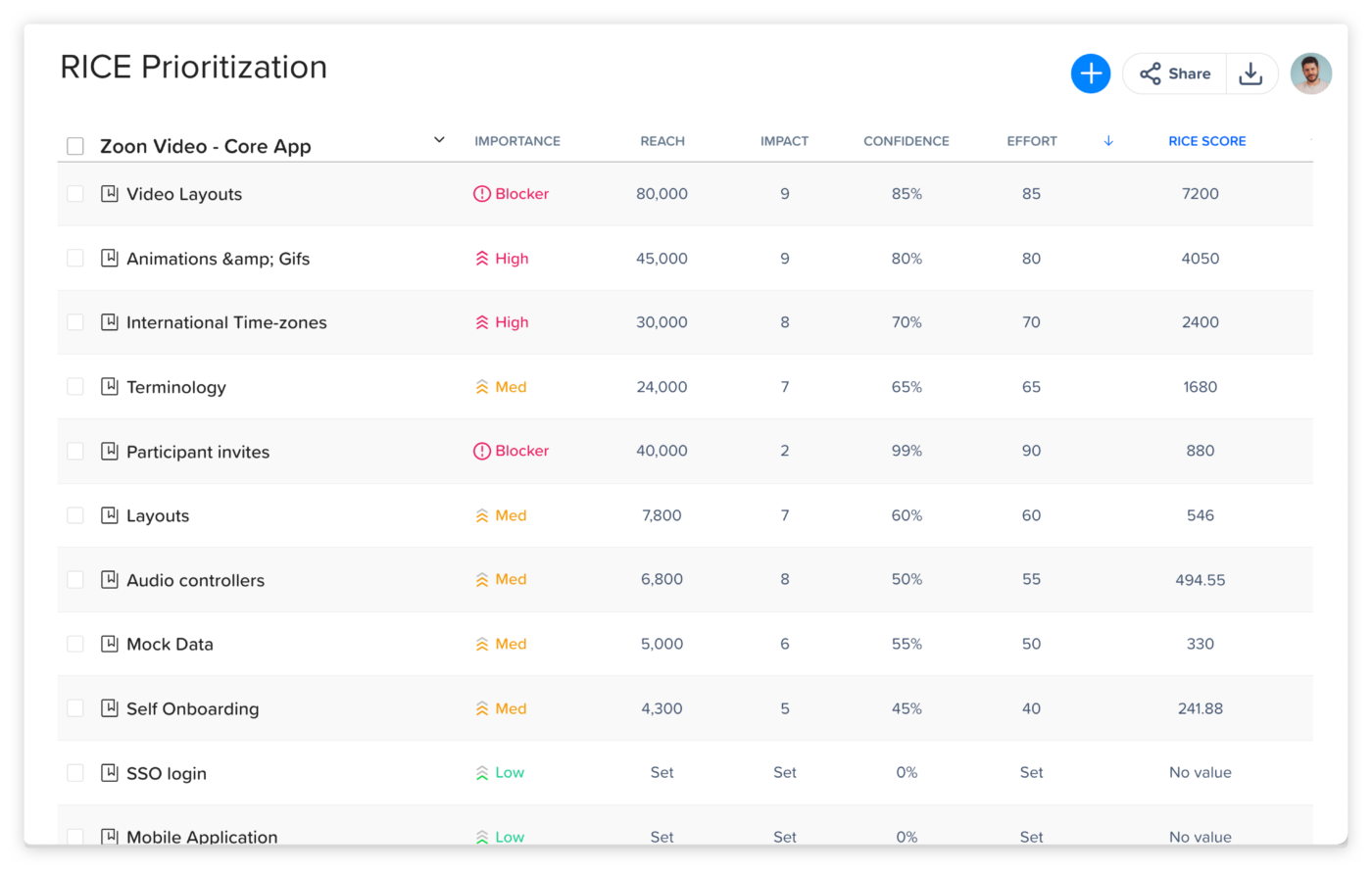Click the download icon button

coord(1250,73)
